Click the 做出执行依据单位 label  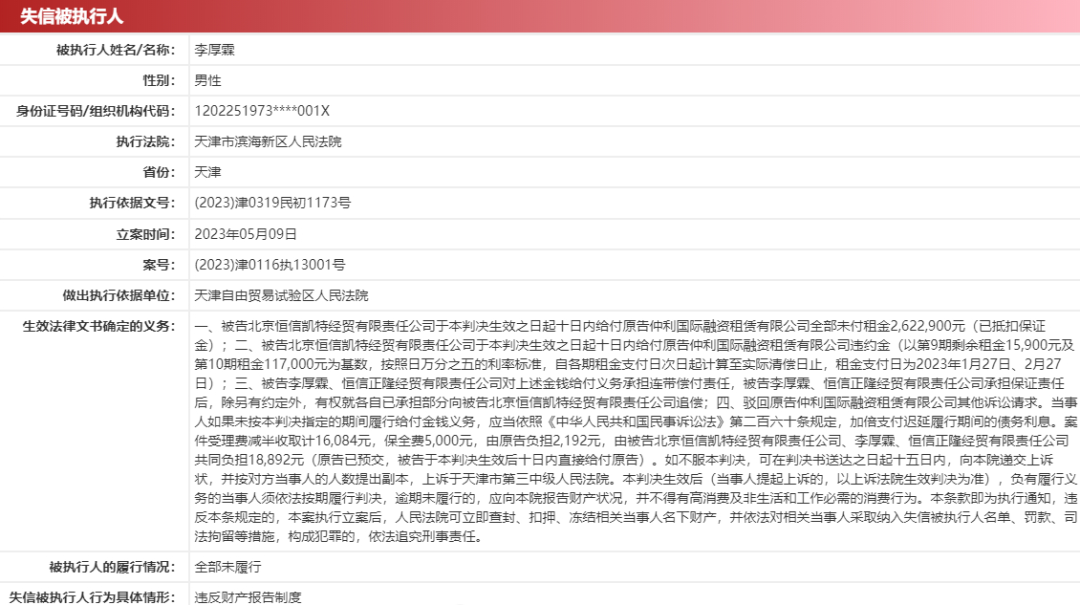point(118,296)
